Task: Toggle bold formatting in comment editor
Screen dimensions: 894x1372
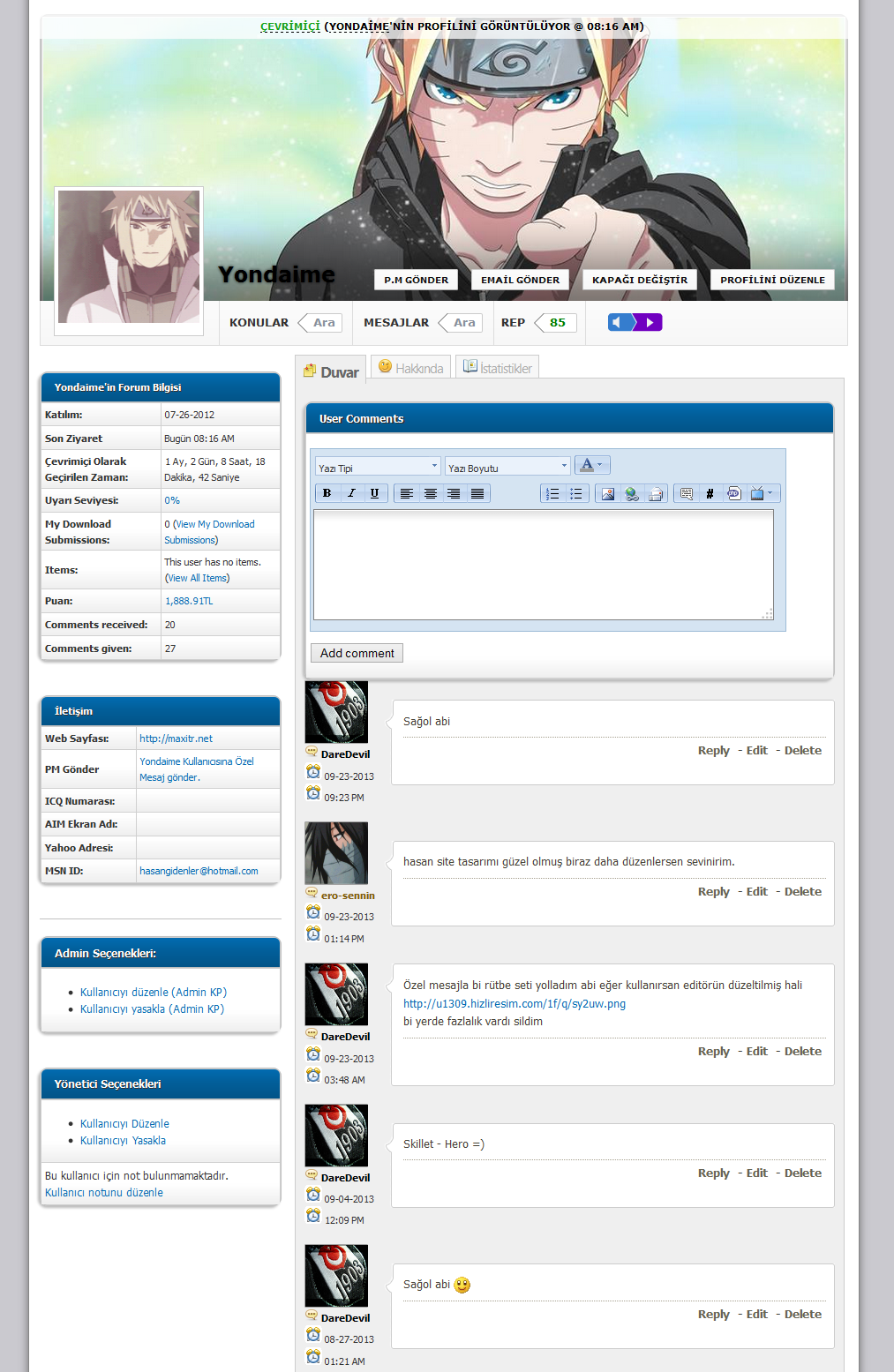Action: pos(327,493)
